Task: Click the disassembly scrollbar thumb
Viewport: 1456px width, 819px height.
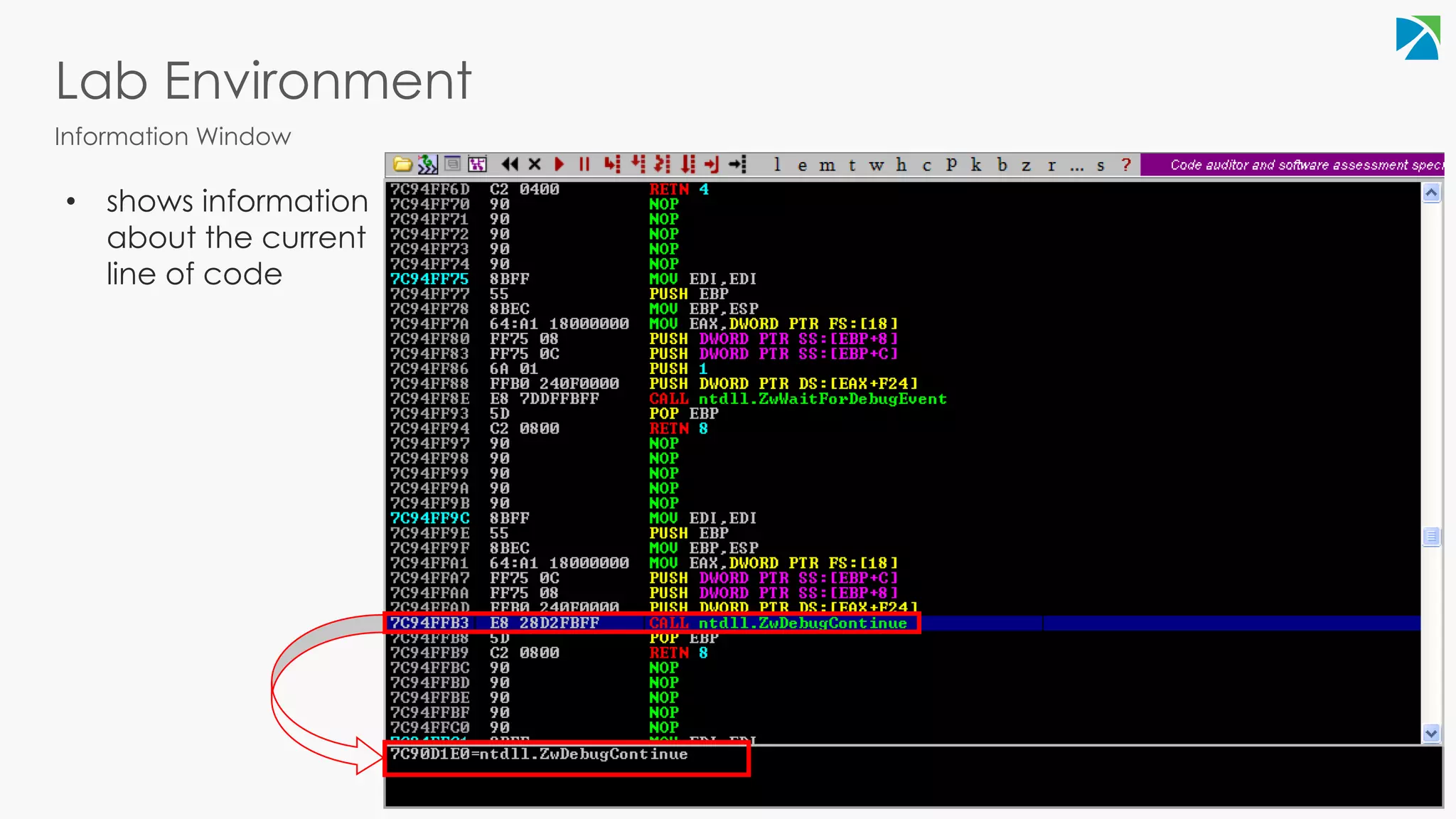Action: click(1431, 536)
